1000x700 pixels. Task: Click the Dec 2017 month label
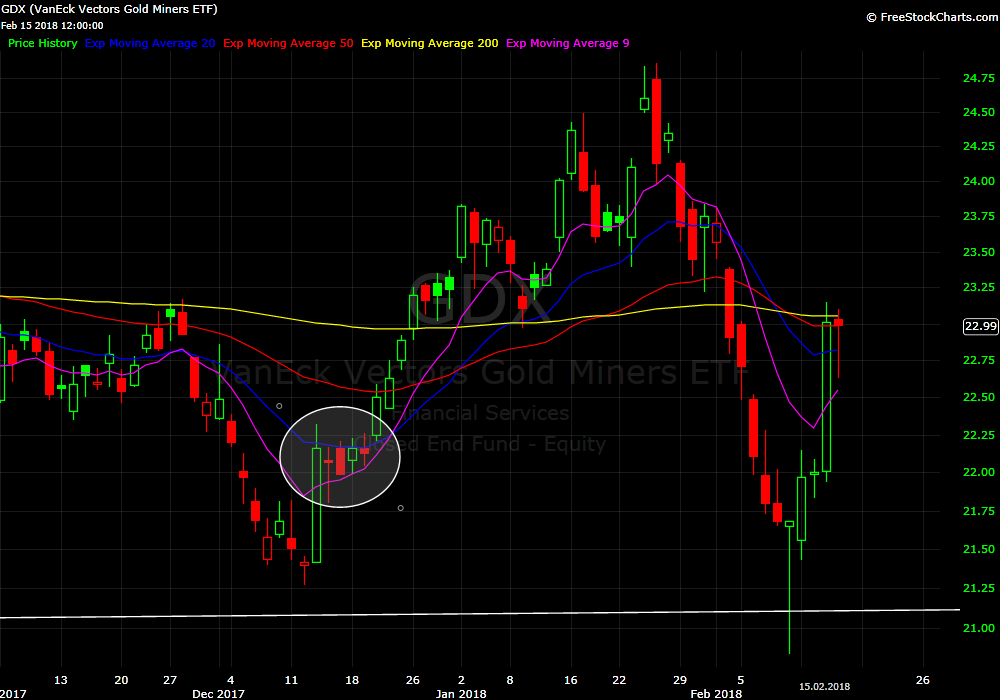click(218, 694)
